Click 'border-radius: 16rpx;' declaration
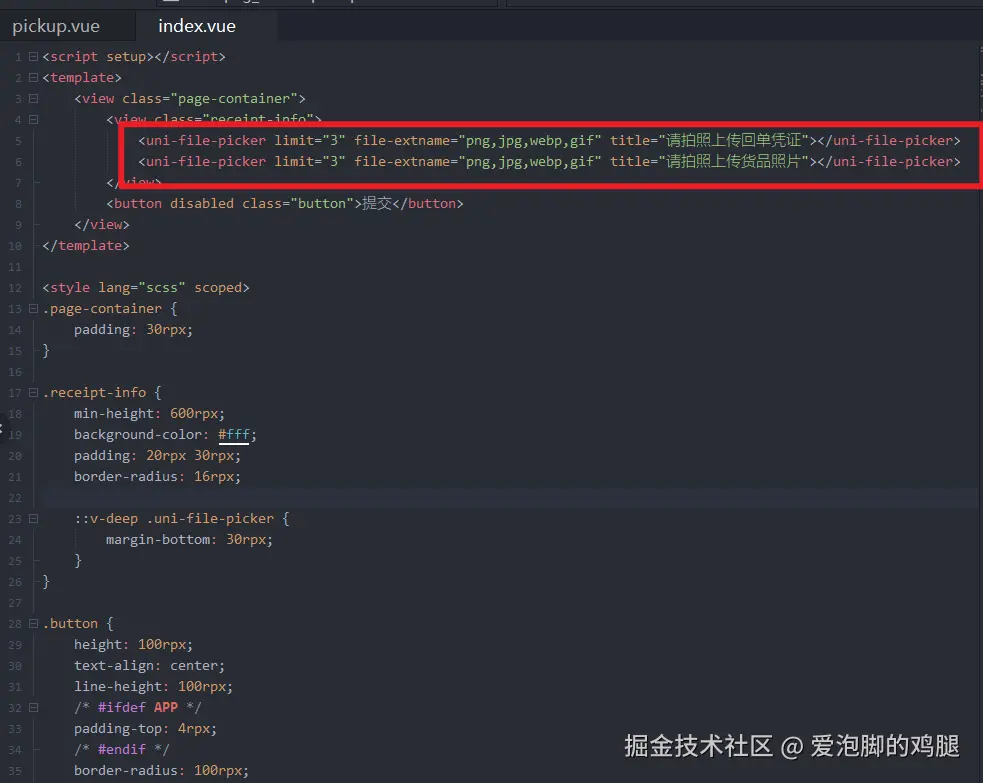The image size is (983, 783). [x=157, y=476]
